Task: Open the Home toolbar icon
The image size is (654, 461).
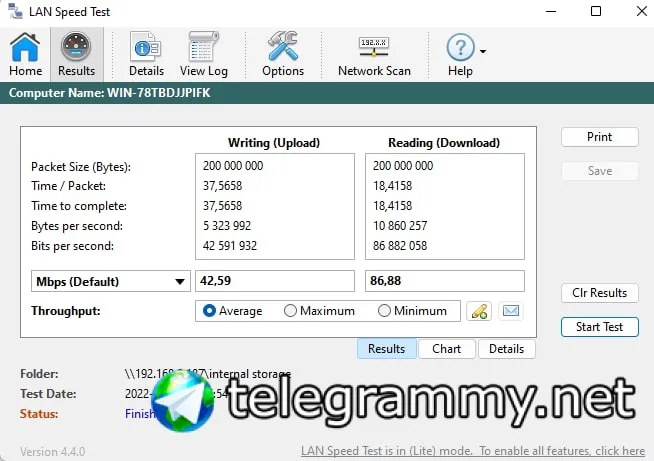Action: (x=25, y=54)
